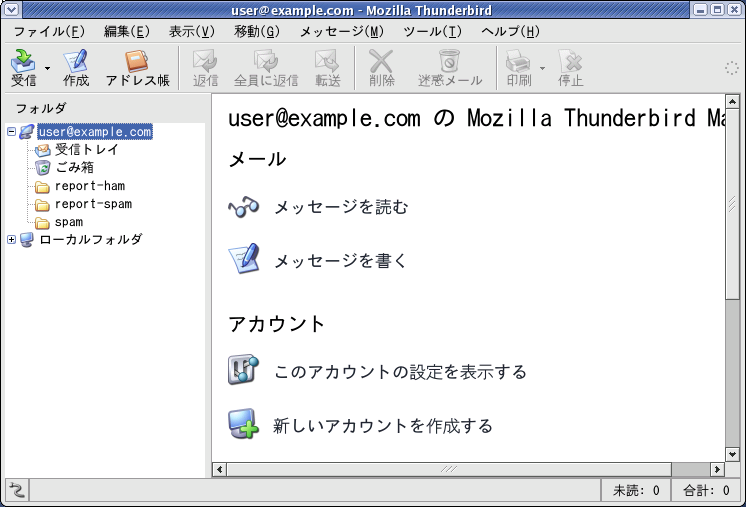Open the ツール(T) menu
The image size is (746, 507).
pyautogui.click(x=432, y=31)
